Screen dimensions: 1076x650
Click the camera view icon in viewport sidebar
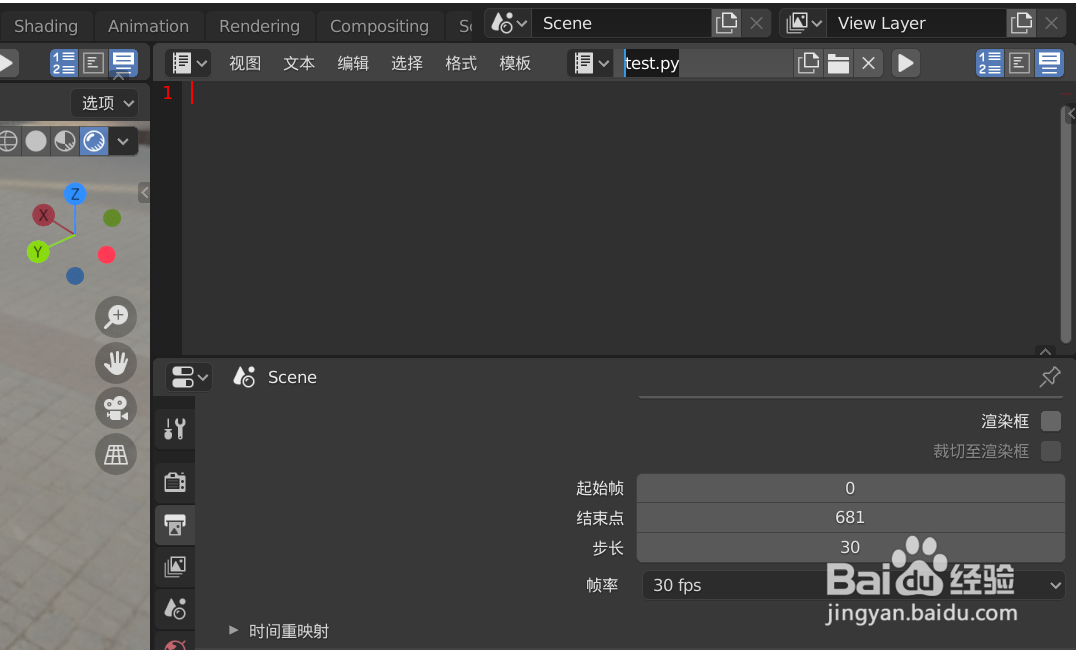click(115, 408)
